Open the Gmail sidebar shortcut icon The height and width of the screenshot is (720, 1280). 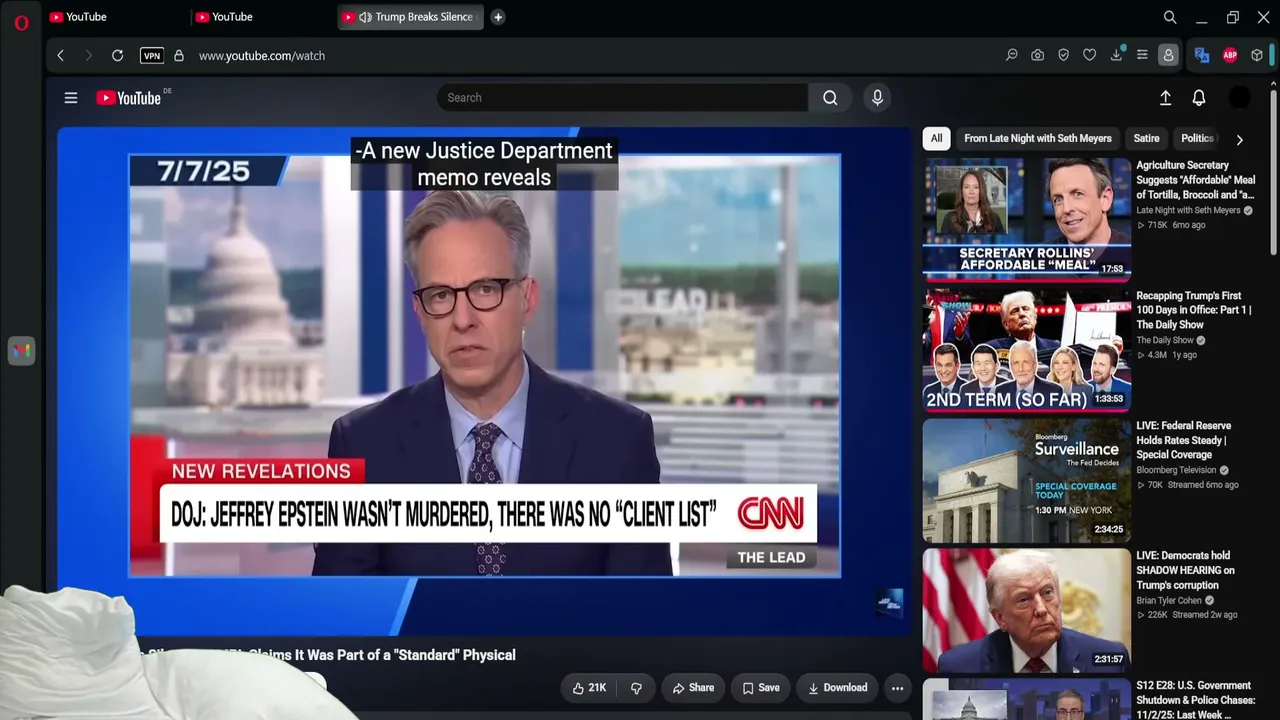(21, 350)
